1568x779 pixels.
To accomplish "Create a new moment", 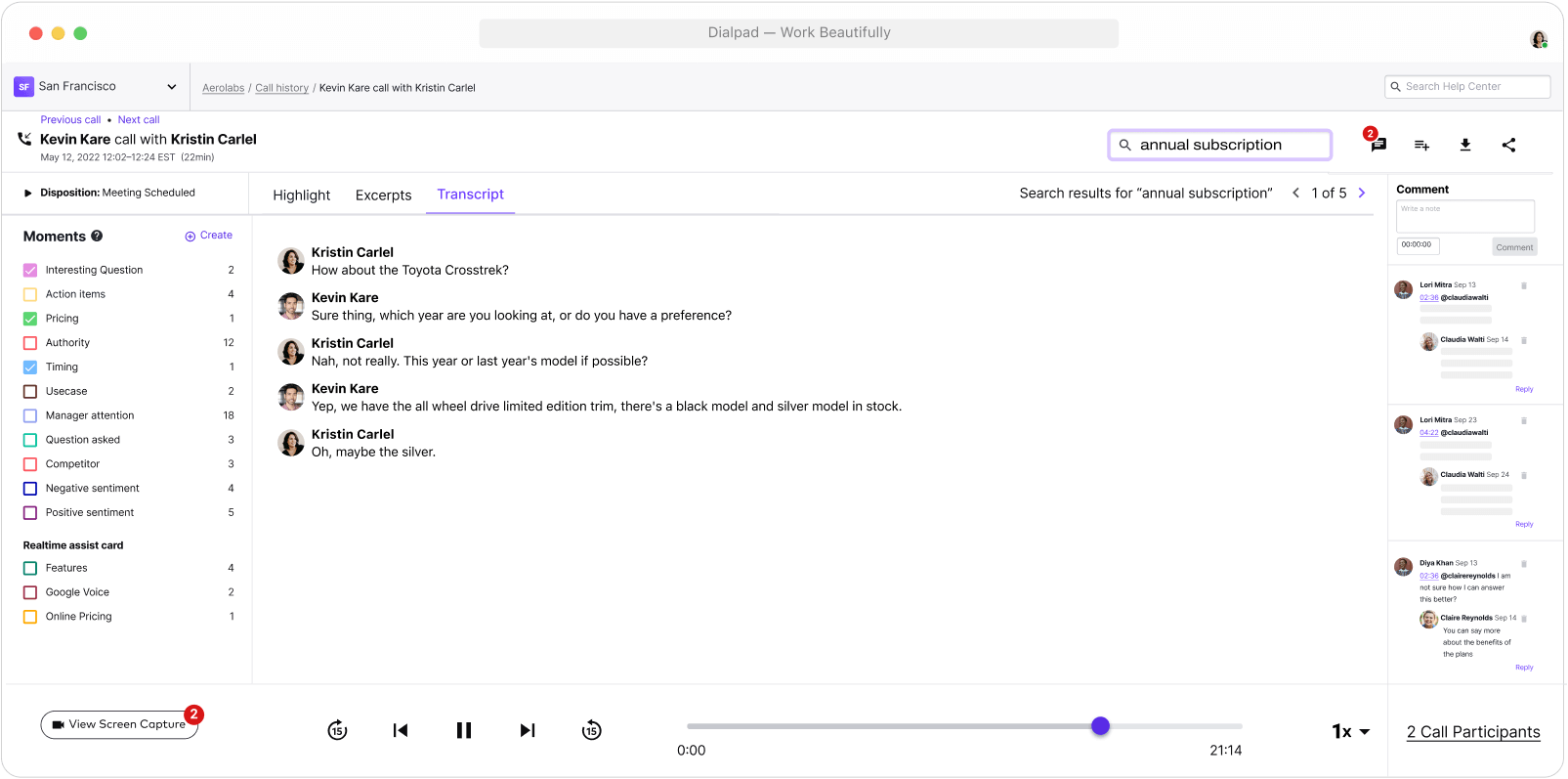I will (x=209, y=236).
